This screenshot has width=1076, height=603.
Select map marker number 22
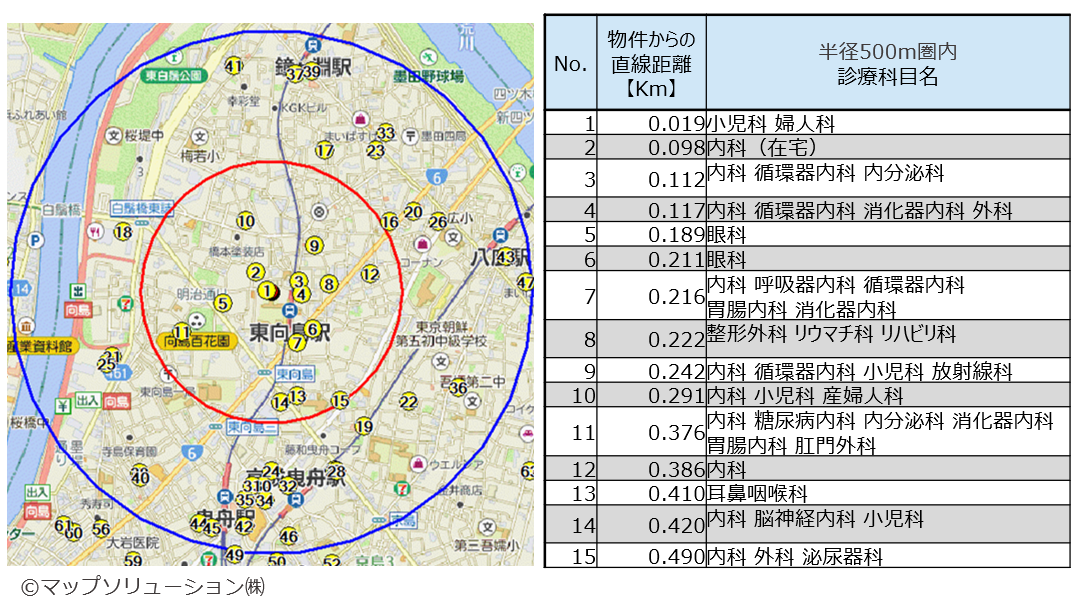(x=408, y=402)
